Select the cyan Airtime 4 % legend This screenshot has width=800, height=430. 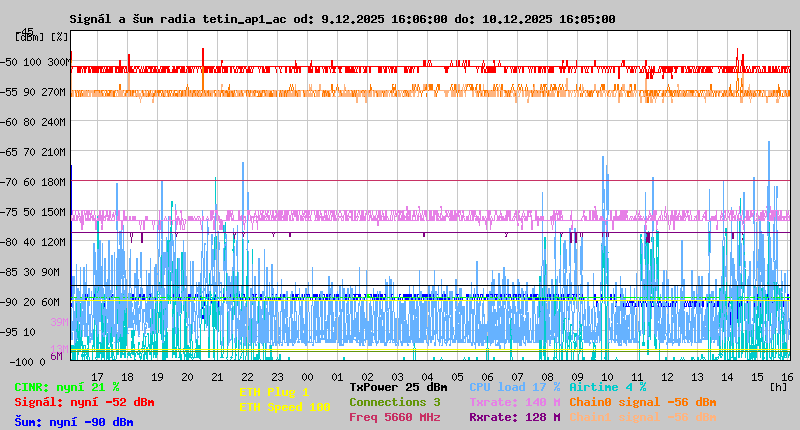coord(607,387)
